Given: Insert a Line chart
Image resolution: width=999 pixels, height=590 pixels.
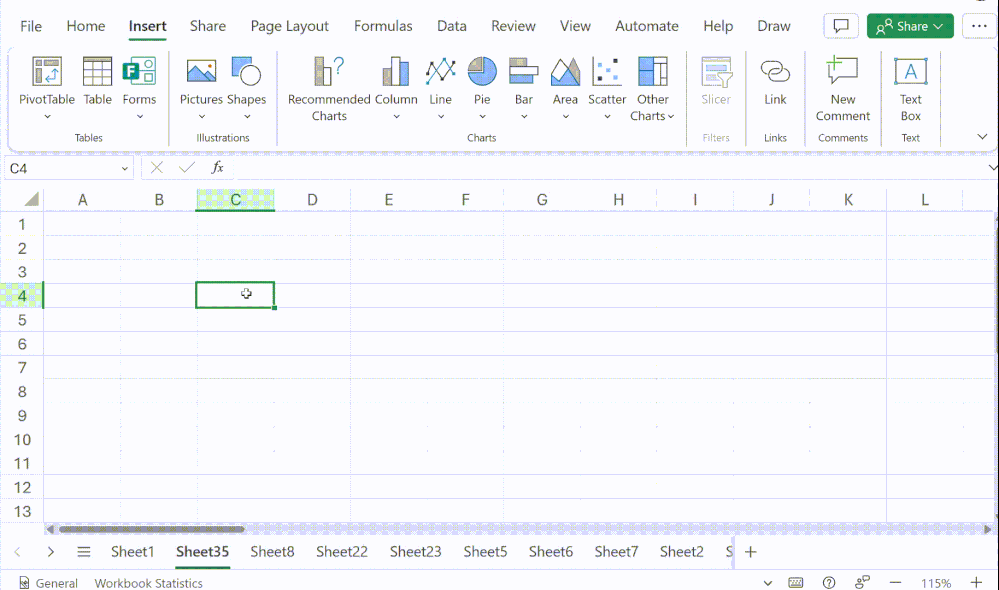Looking at the screenshot, I should (440, 82).
